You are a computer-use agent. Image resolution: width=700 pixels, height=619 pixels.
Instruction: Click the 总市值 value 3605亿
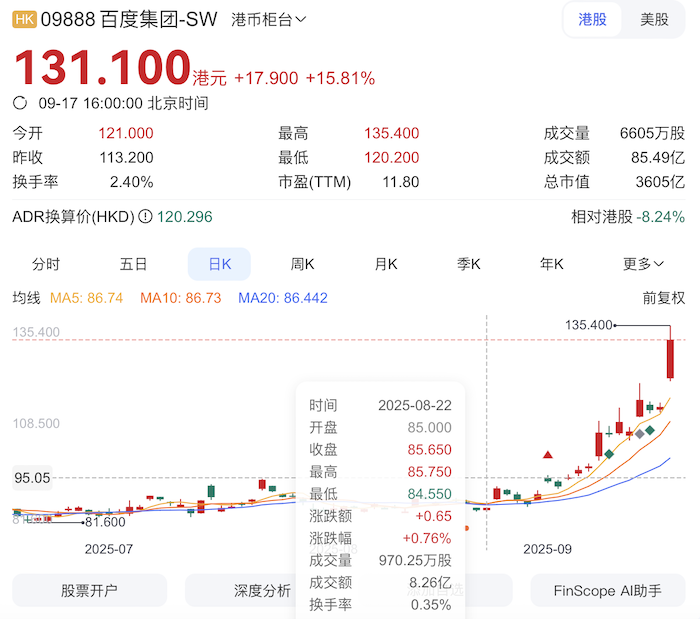click(660, 182)
